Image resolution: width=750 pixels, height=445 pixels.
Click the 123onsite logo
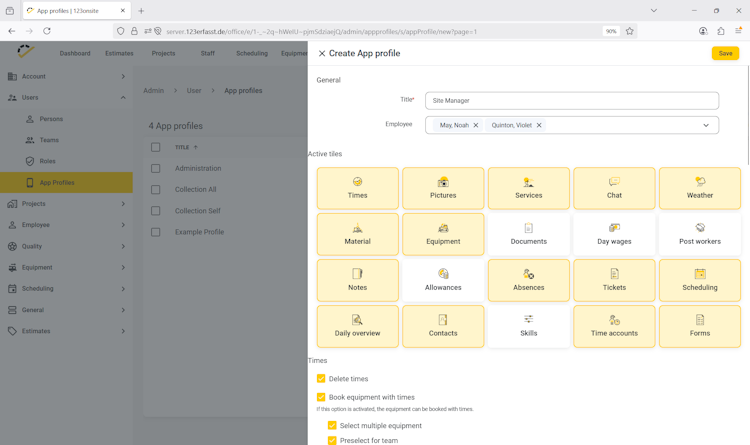26,51
